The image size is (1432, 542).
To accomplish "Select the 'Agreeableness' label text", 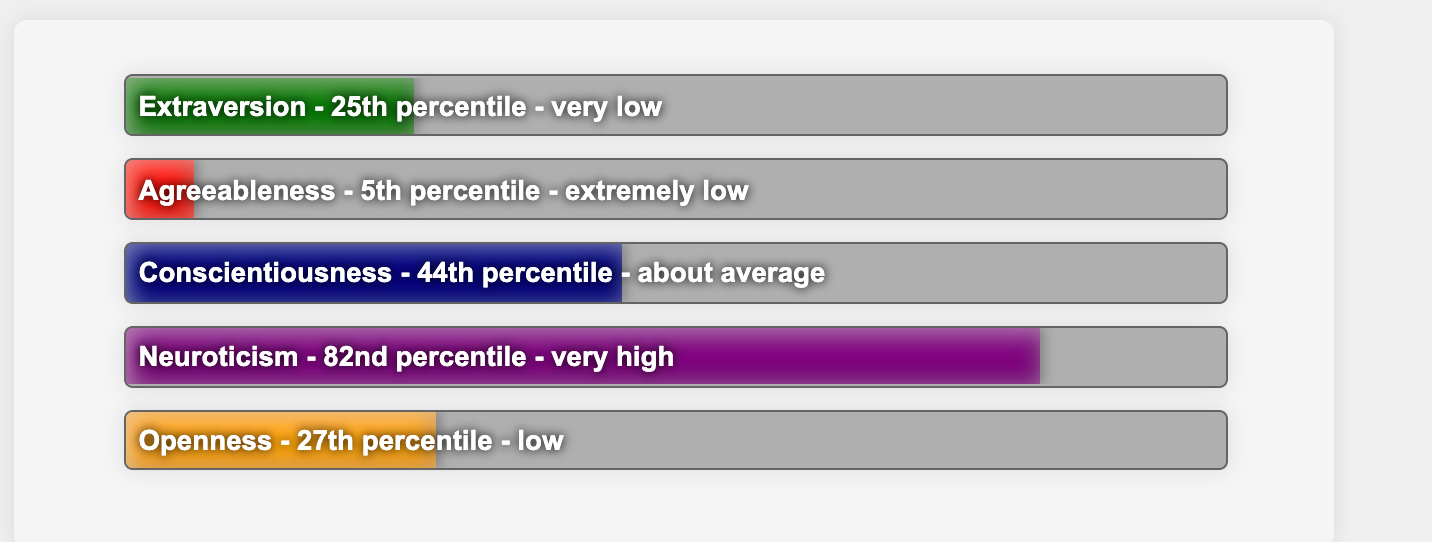I will [237, 190].
